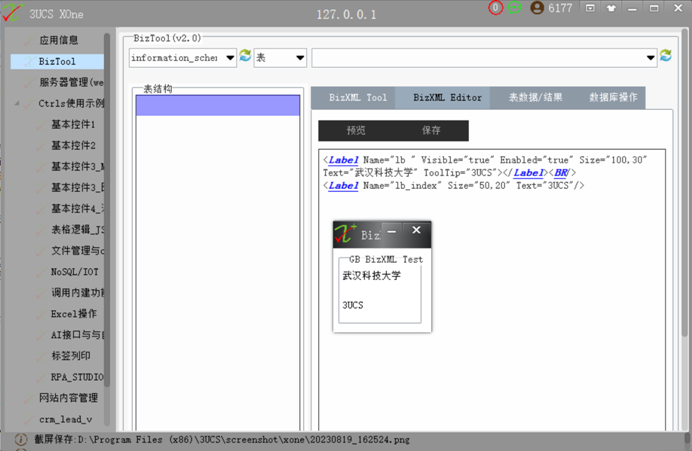Minimize the Biz preview popup window

(x=391, y=230)
